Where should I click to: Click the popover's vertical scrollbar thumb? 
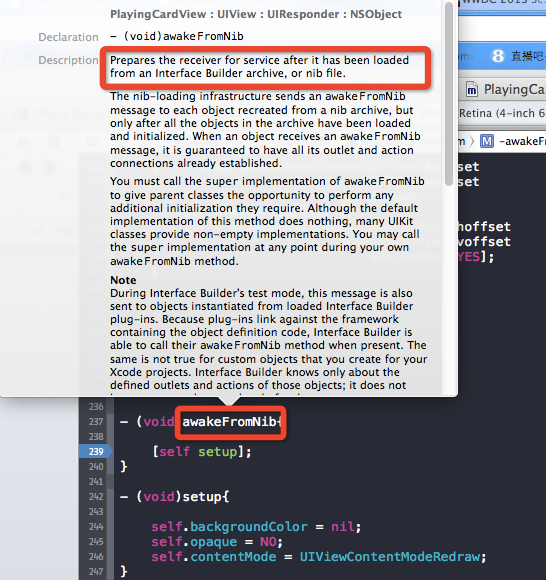[449, 94]
